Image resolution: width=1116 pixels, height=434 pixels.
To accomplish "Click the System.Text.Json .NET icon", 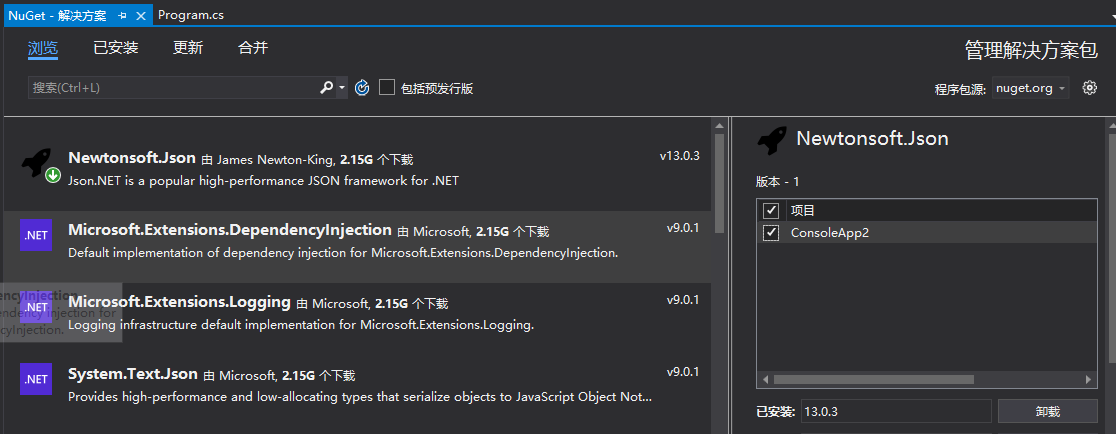I will click(36, 379).
